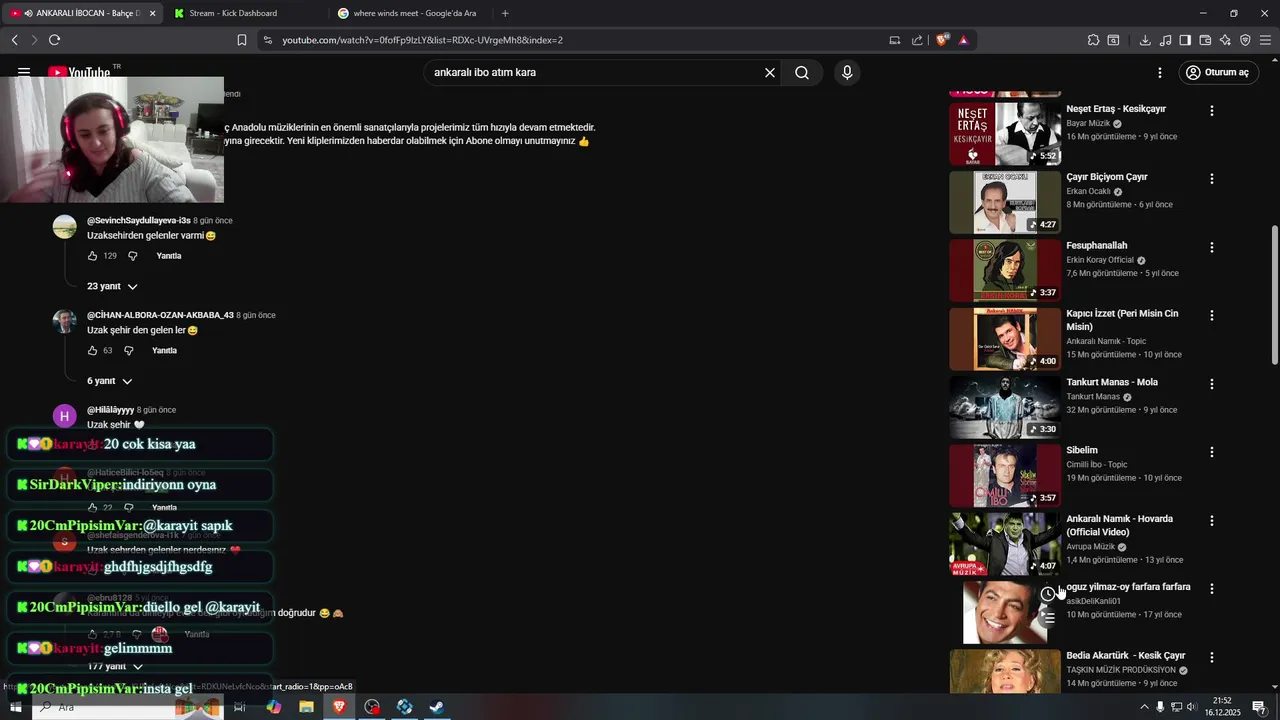The height and width of the screenshot is (720, 1280).
Task: Open more options for Tankurt Manas - Mola
Action: point(1212,384)
